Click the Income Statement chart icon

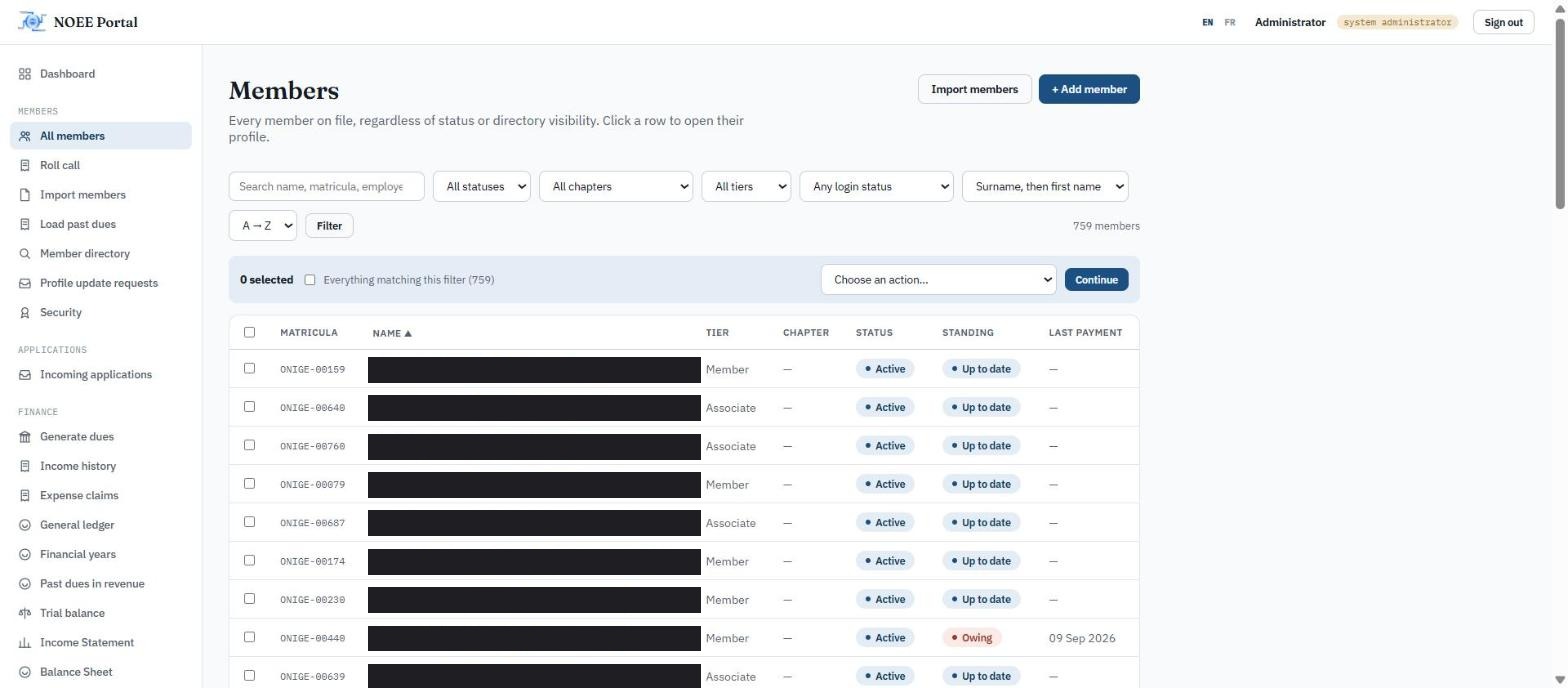pyautogui.click(x=25, y=643)
